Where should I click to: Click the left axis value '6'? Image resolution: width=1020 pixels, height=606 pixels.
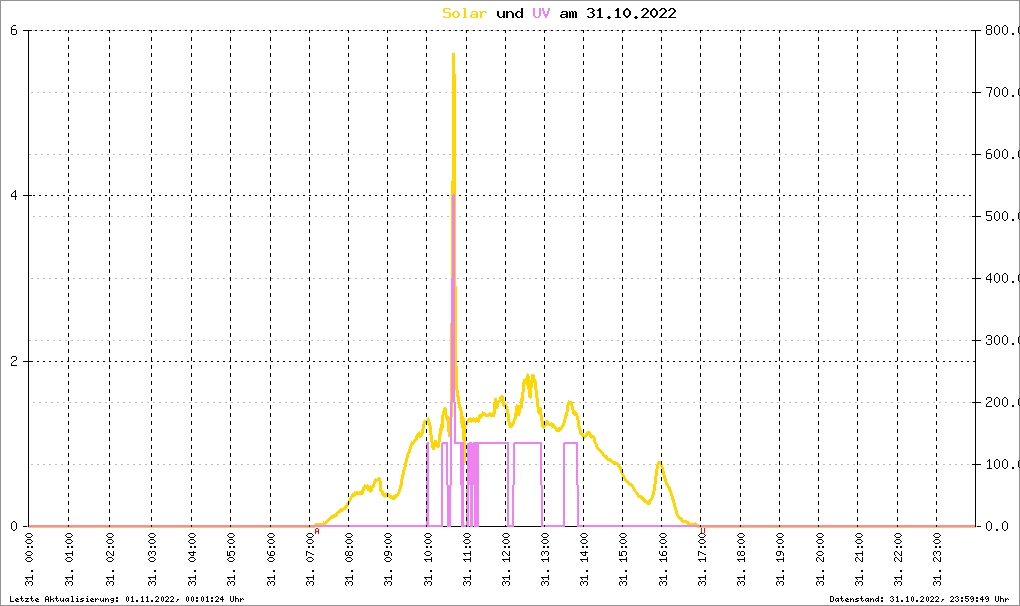[14, 31]
